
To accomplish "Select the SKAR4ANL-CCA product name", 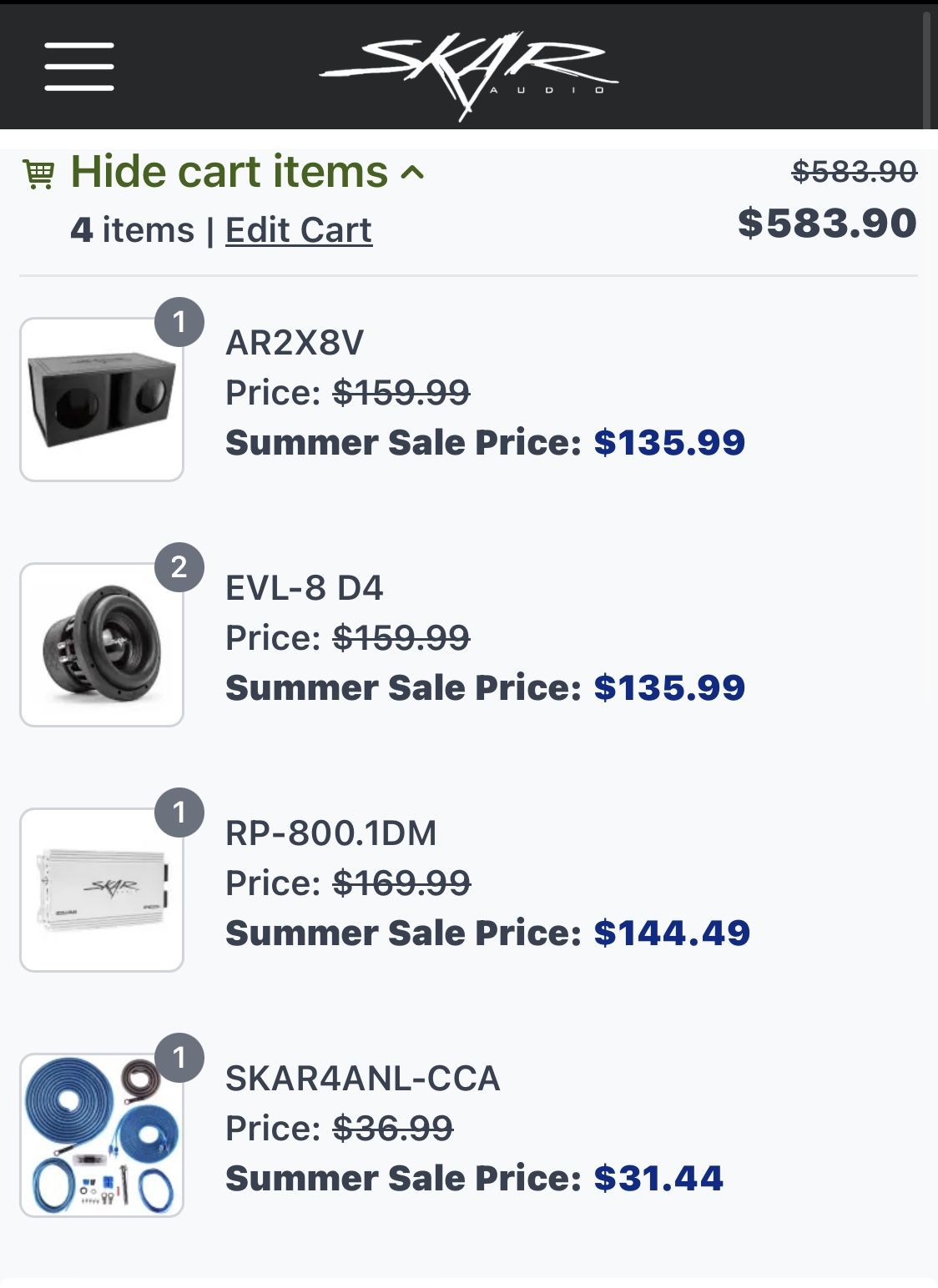I will pyautogui.click(x=362, y=1079).
